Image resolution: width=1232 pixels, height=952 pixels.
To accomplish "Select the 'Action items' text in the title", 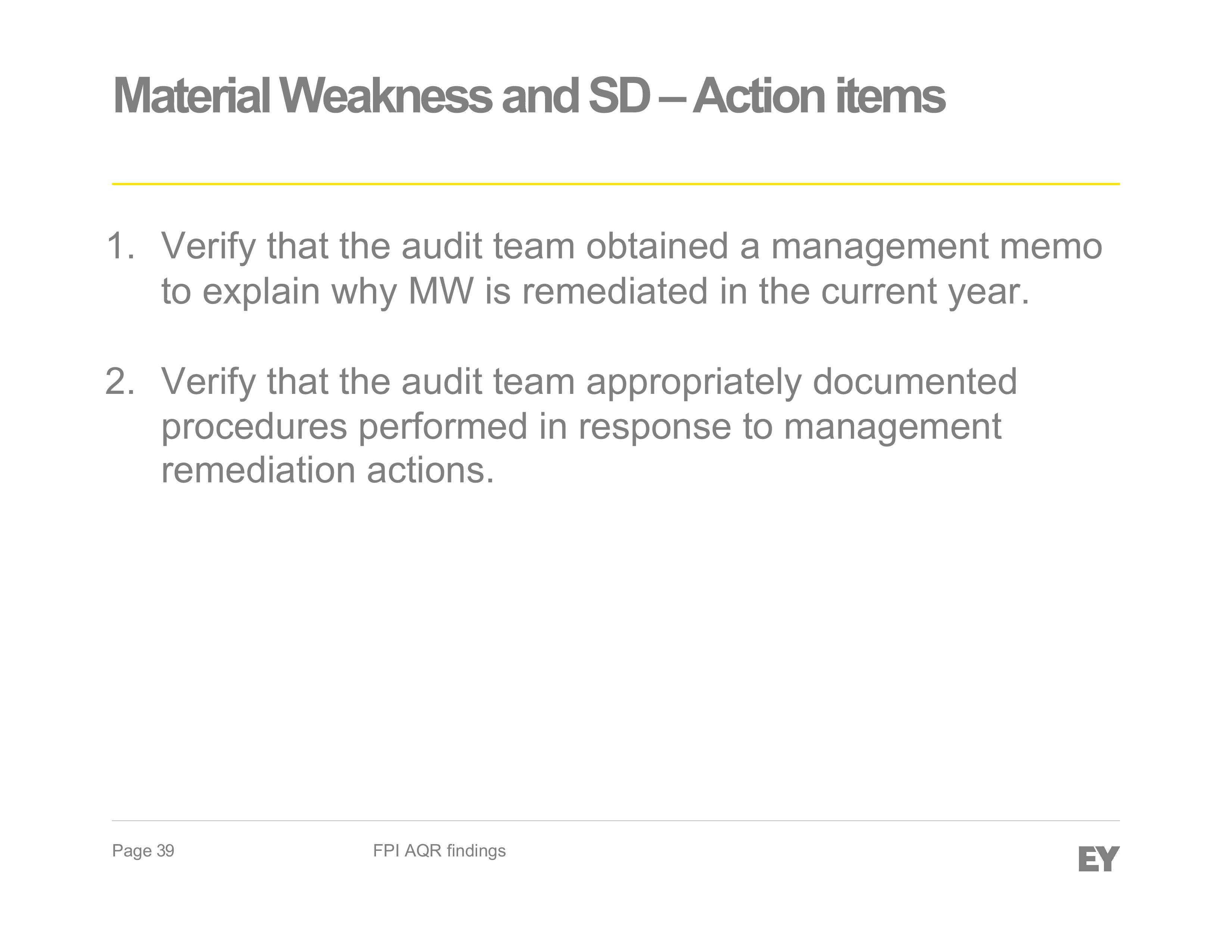I will tap(818, 96).
